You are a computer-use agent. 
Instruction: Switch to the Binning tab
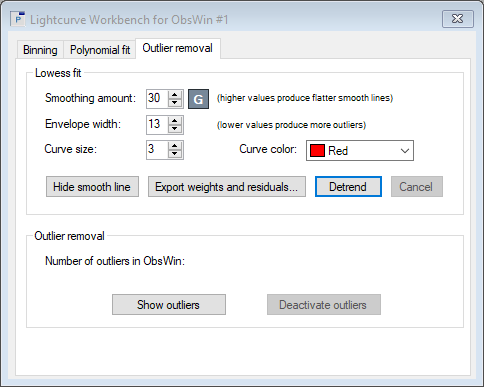[40, 50]
